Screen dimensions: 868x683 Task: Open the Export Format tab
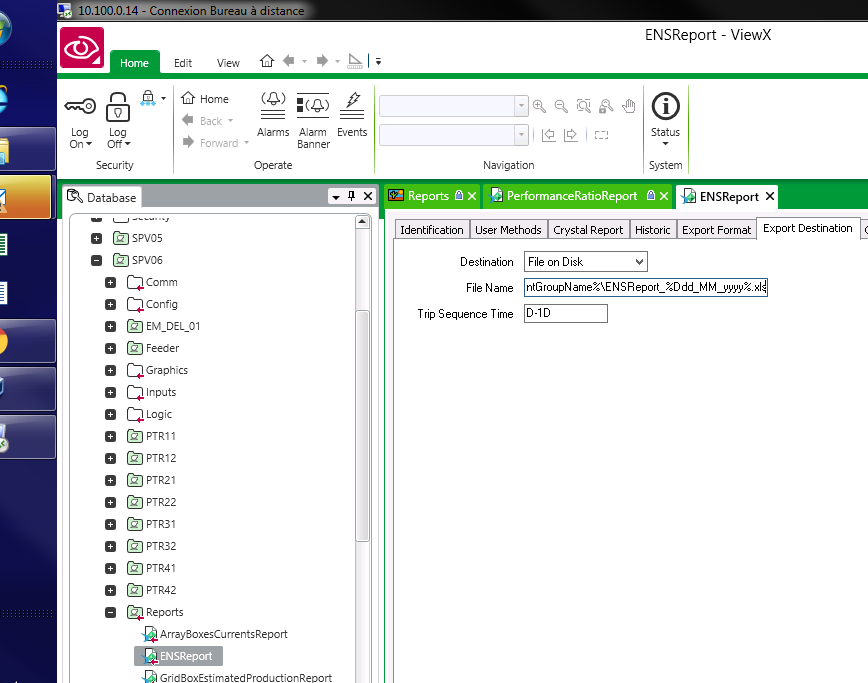coord(716,230)
